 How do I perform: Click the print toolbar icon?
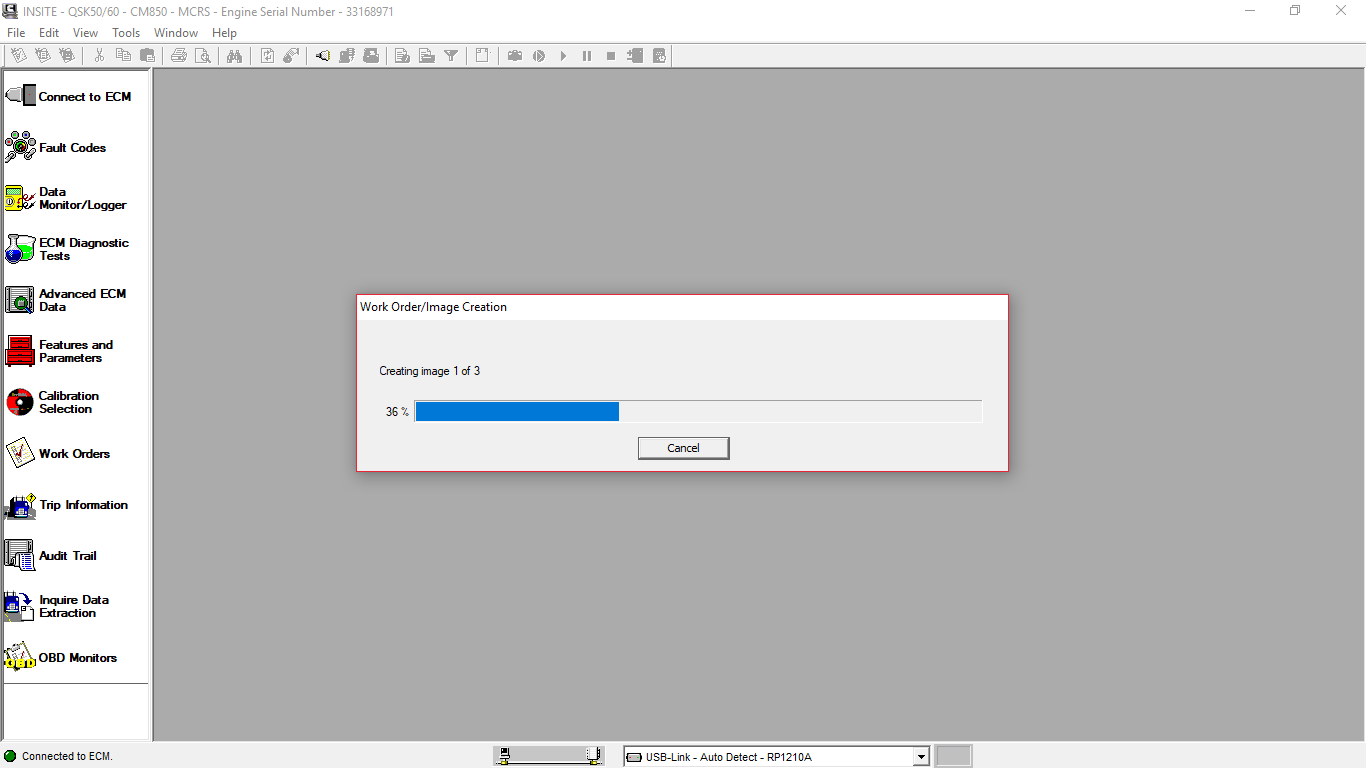179,56
